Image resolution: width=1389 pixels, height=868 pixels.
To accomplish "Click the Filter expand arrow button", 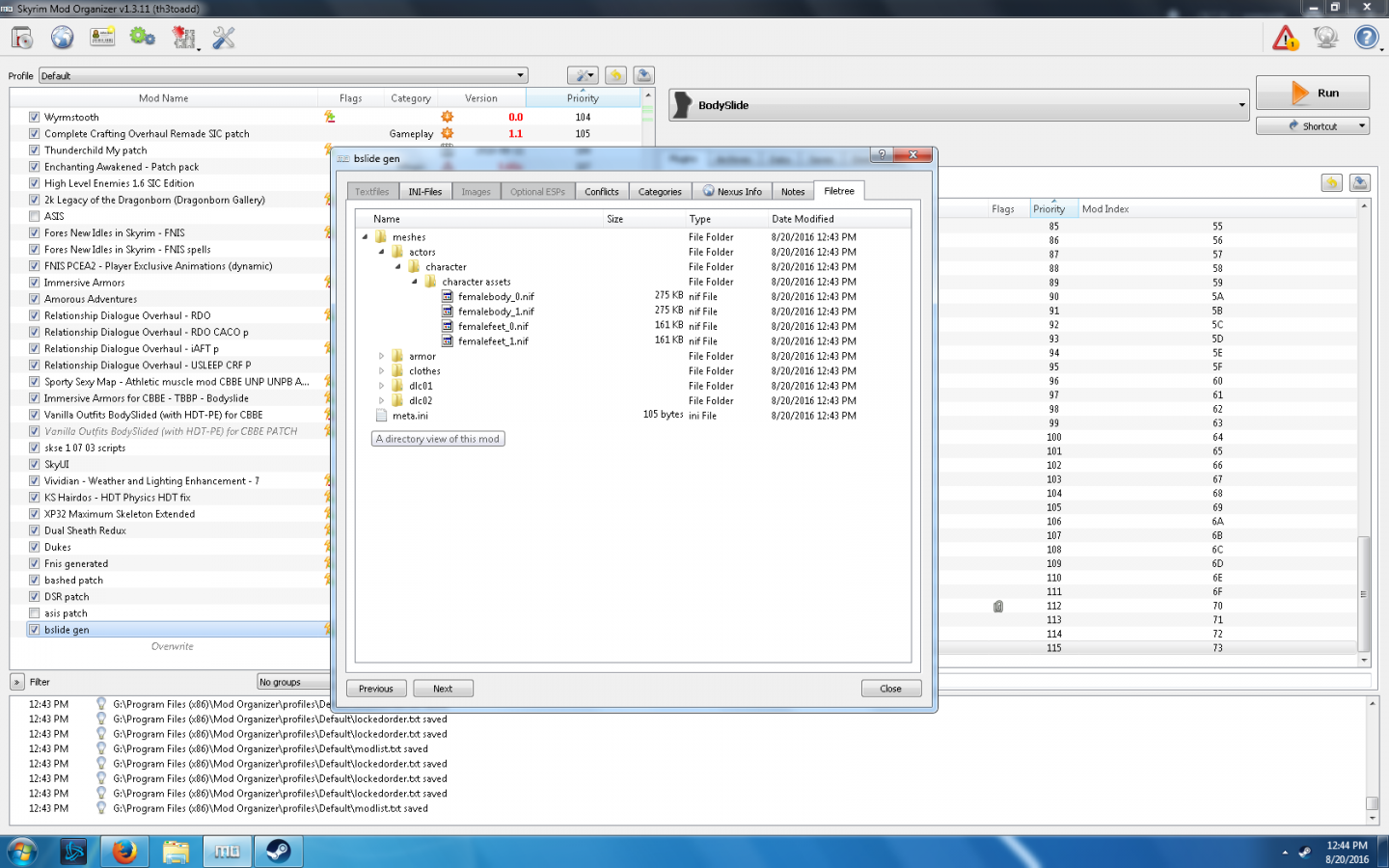I will (17, 682).
